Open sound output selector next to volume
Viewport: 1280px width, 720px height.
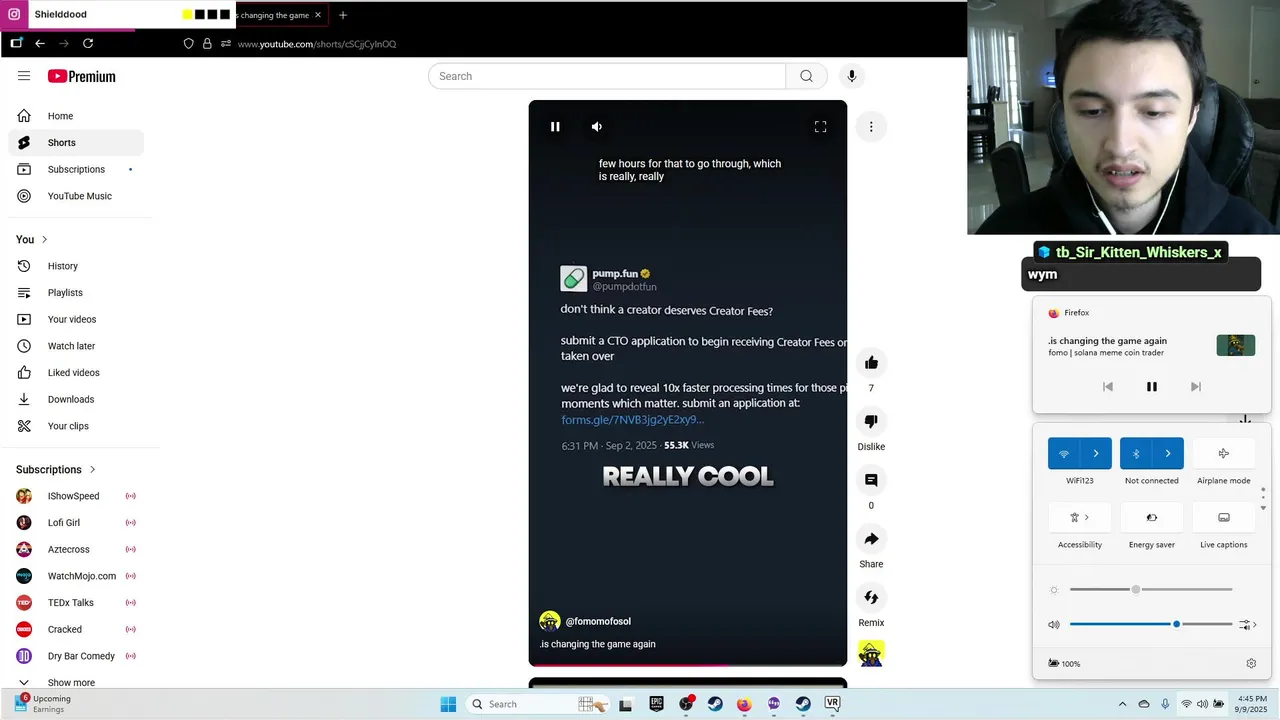pos(1248,624)
